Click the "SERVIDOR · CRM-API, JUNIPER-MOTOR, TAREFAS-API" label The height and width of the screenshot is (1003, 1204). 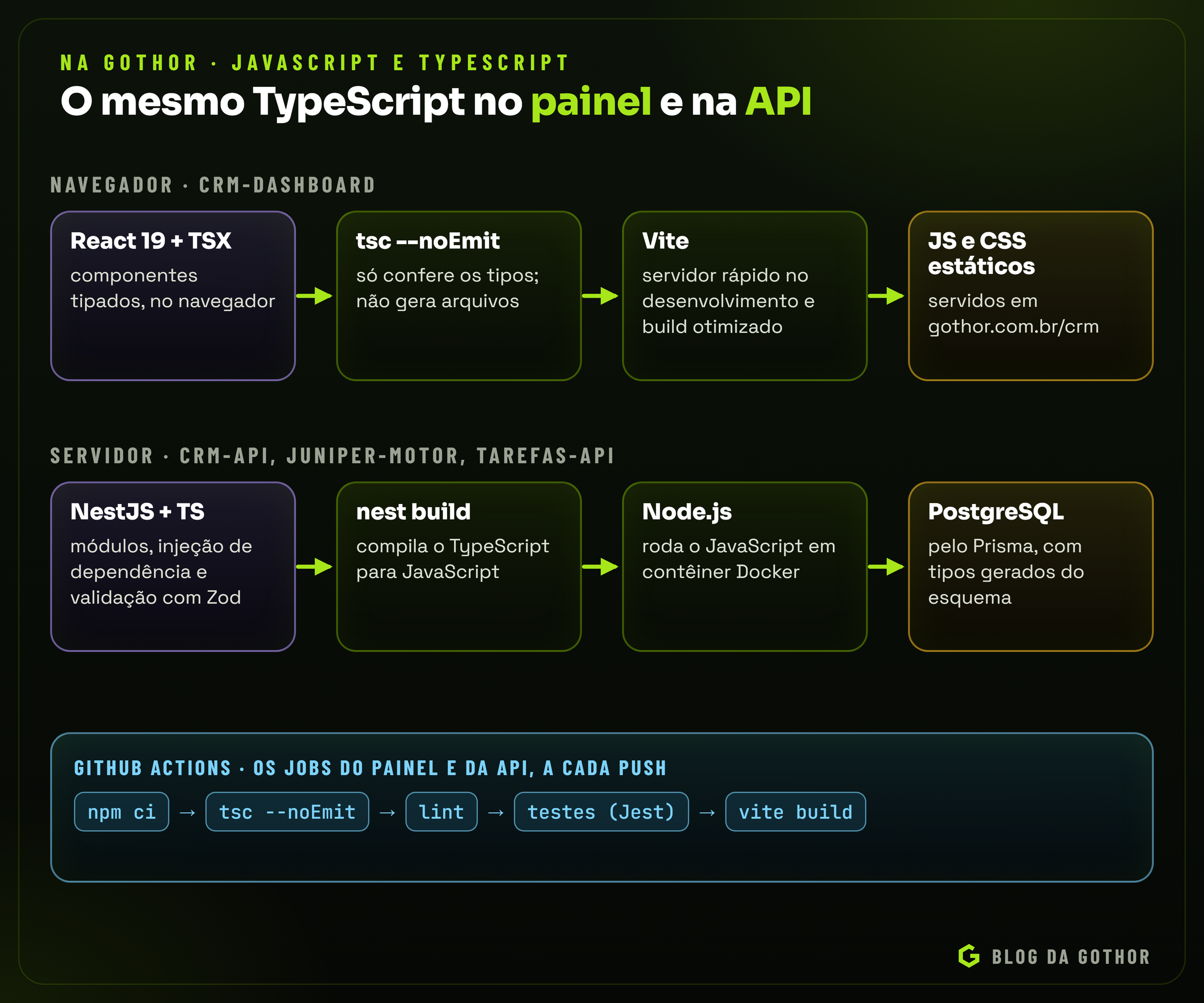click(333, 456)
